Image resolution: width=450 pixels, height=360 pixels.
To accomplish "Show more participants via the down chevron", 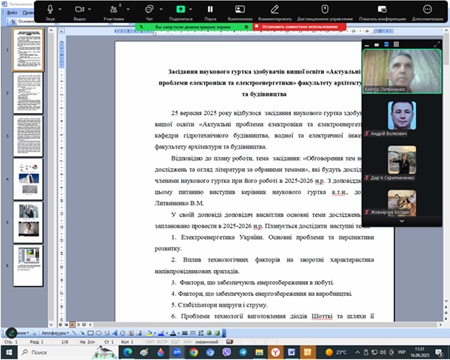I will [402, 221].
